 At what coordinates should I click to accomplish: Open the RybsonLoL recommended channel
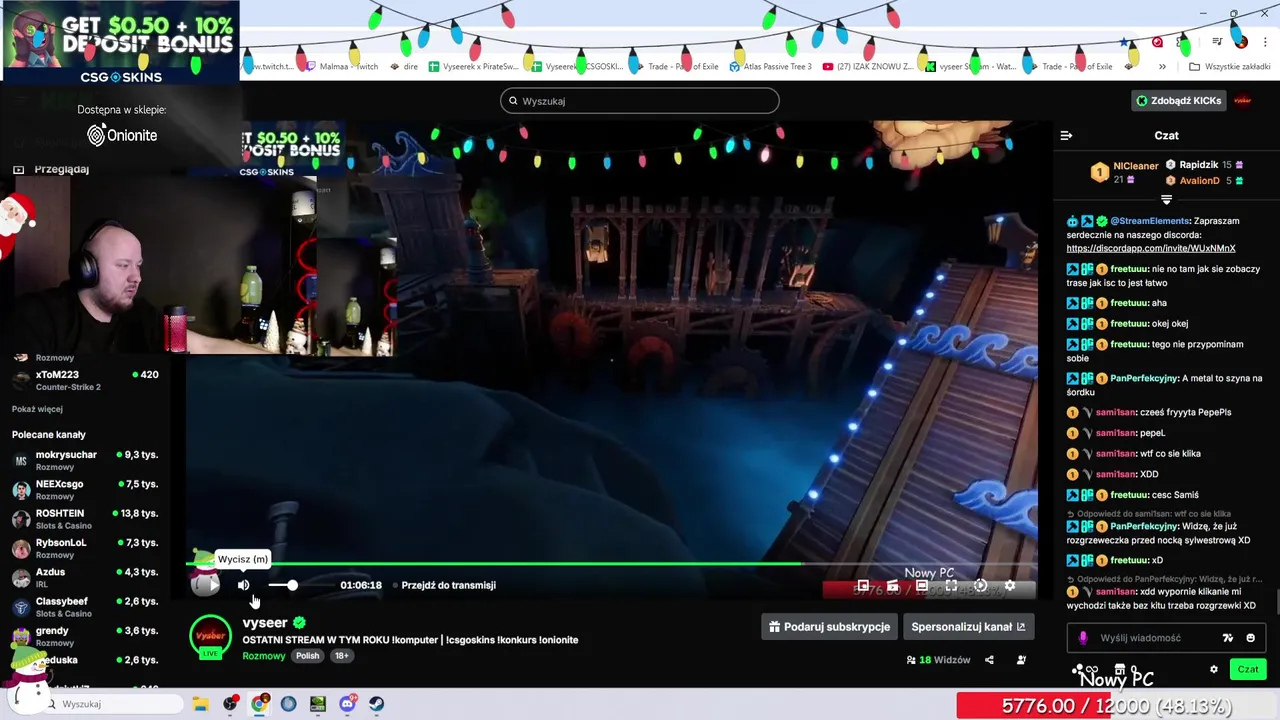tap(85, 548)
